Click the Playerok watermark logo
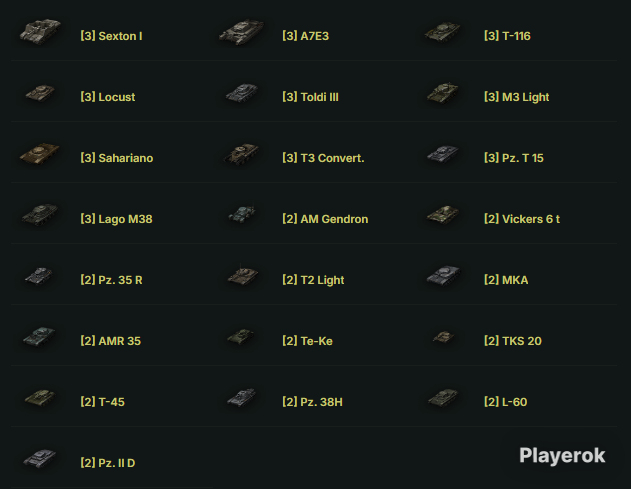631x489 pixels. [562, 456]
